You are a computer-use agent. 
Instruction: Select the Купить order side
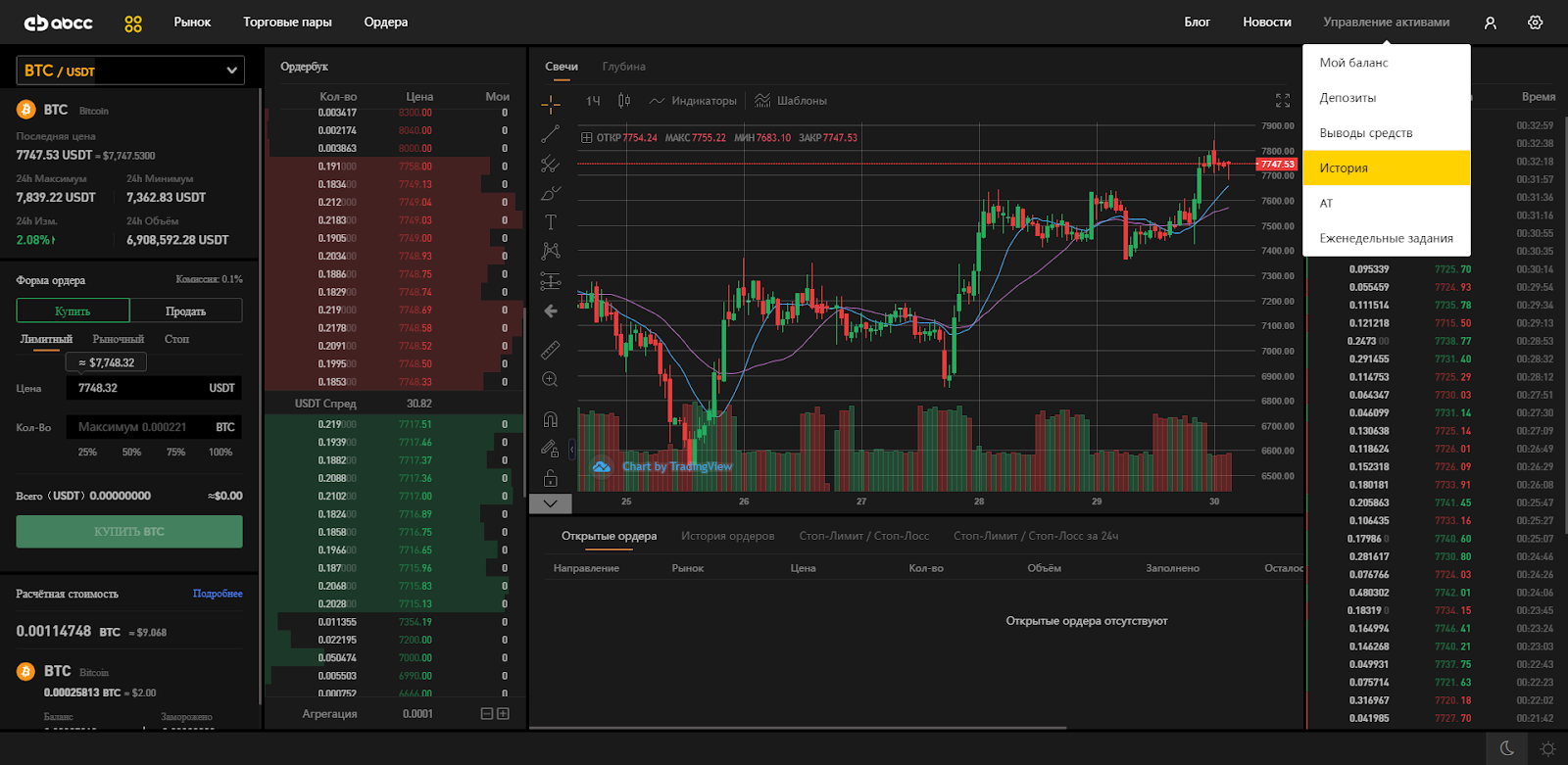click(73, 311)
